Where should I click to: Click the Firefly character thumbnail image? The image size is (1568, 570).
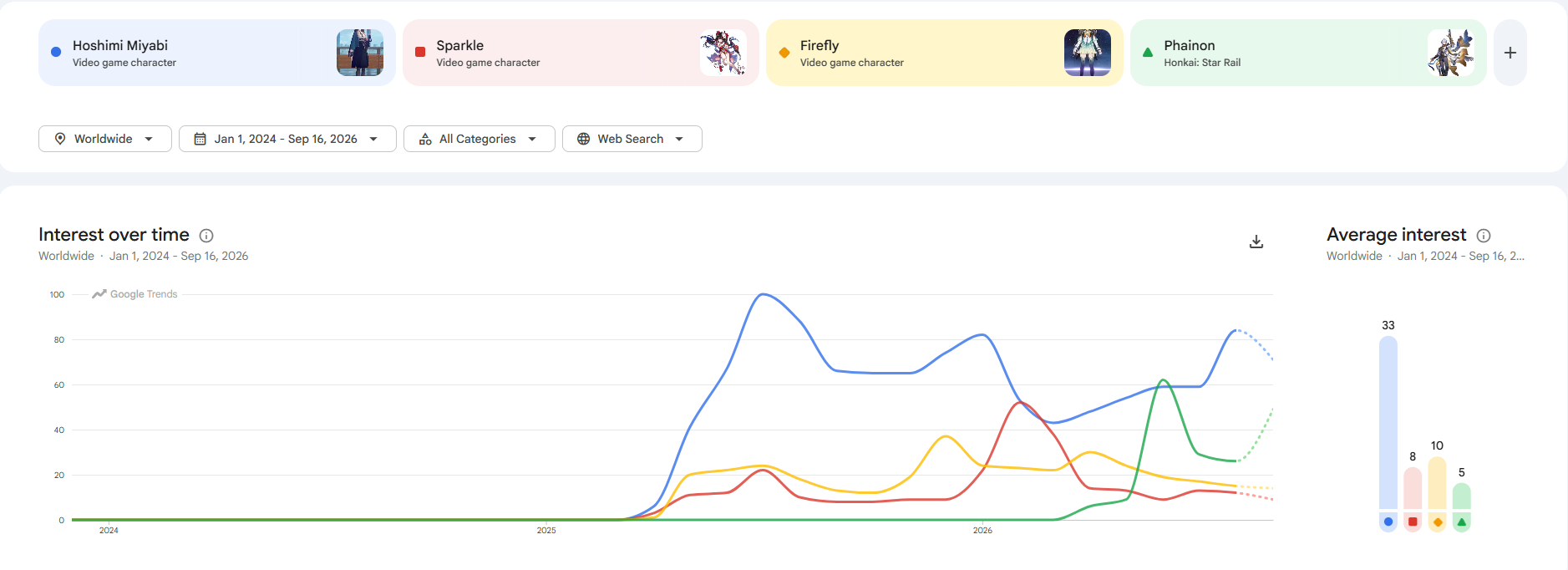[1087, 53]
